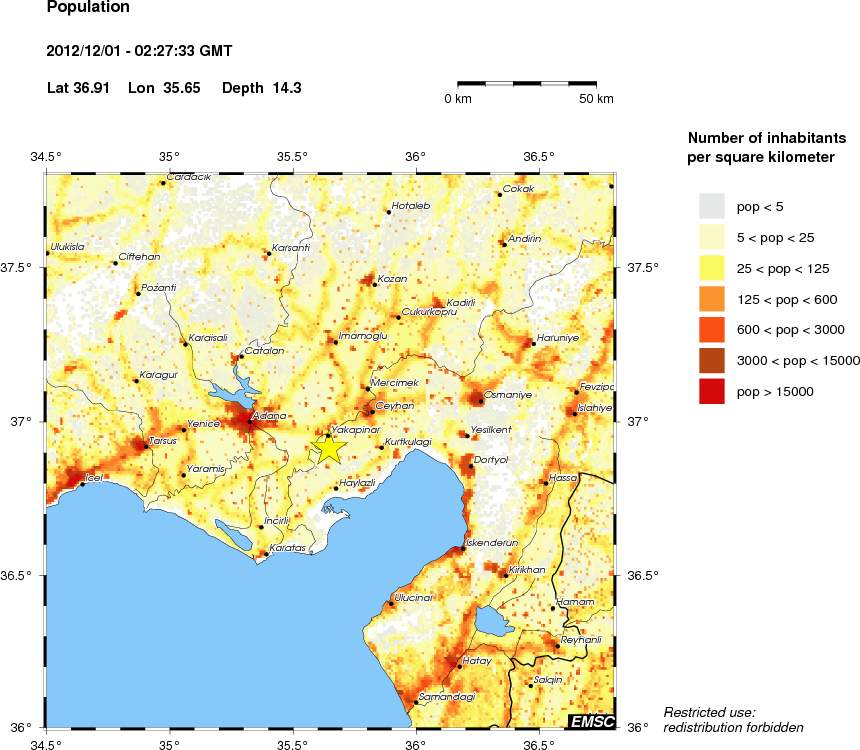
Task: Click the distance scale bar
Action: 527,84
